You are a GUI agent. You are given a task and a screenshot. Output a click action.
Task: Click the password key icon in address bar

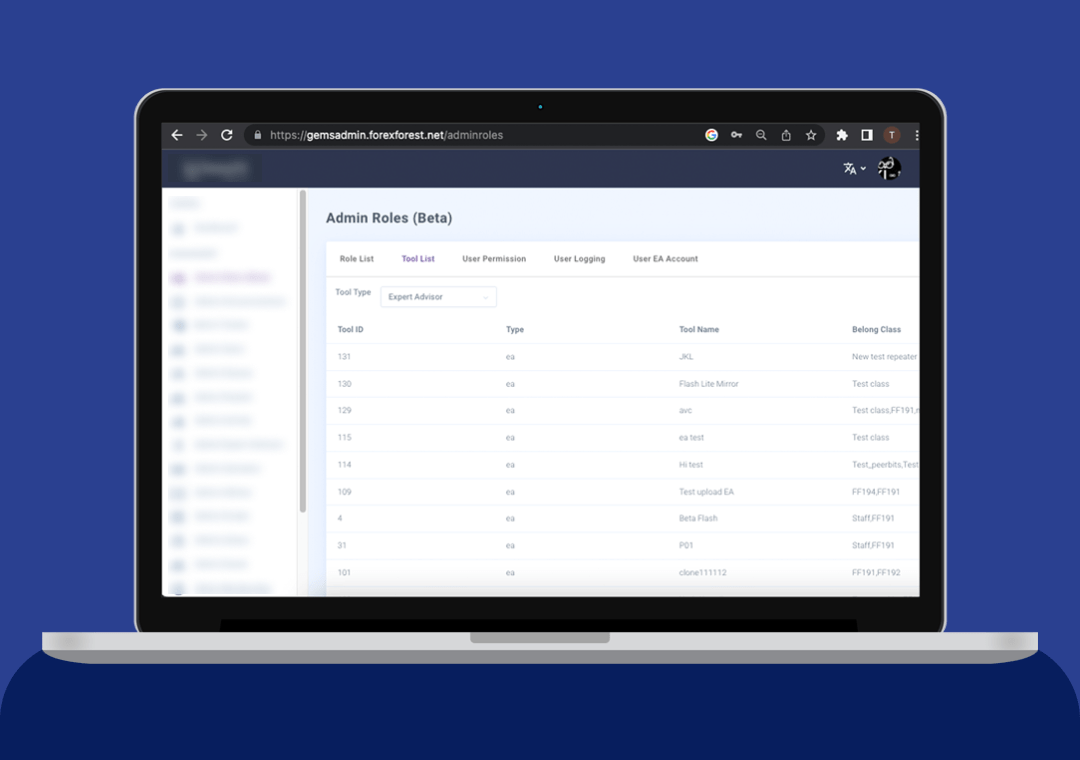[x=737, y=135]
